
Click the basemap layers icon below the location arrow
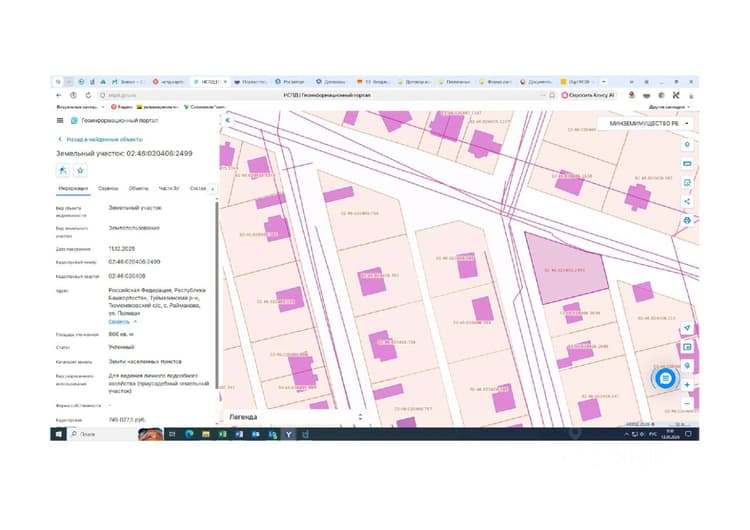[687, 347]
